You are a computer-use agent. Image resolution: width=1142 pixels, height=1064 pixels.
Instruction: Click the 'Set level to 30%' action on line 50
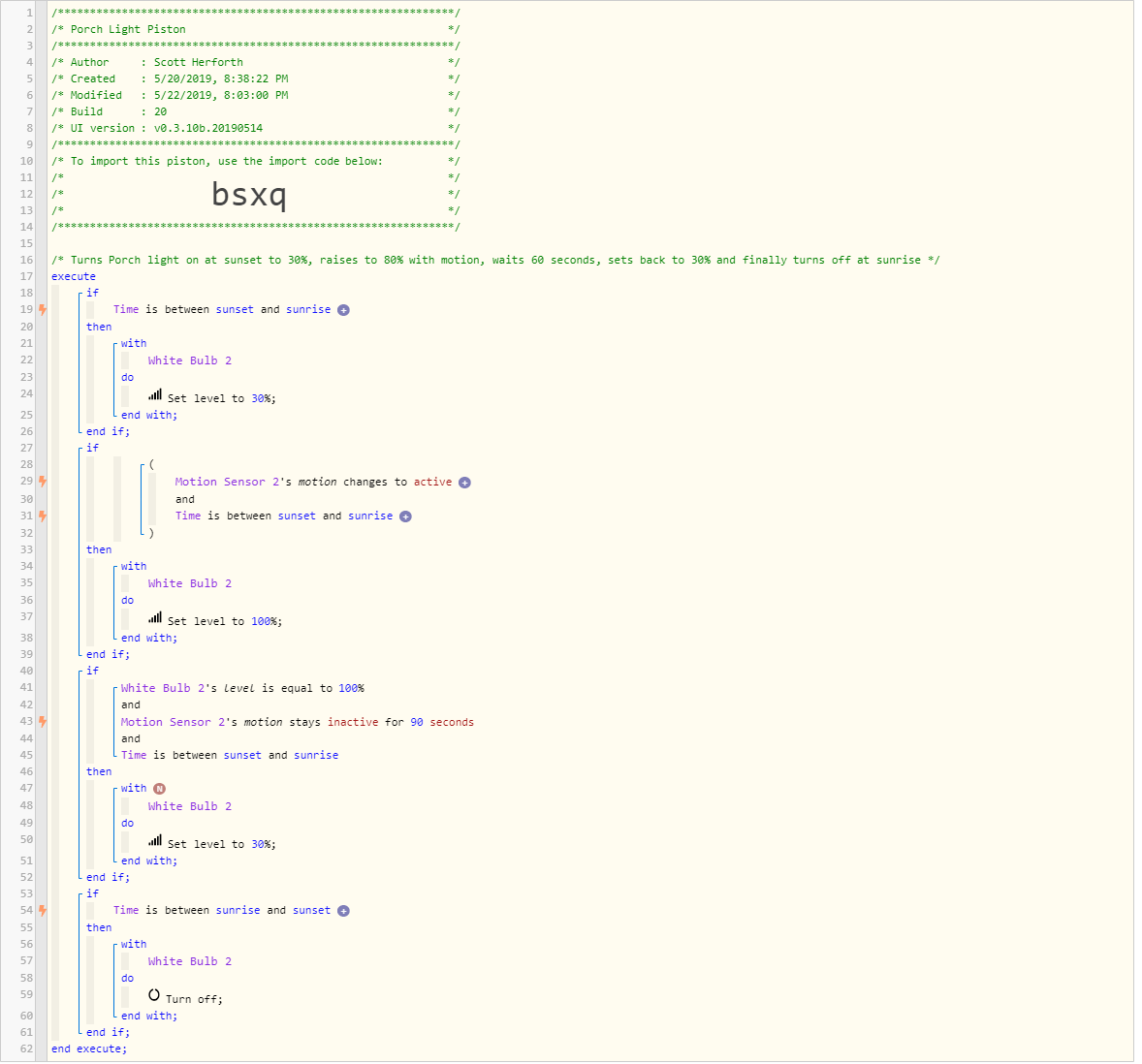221,845
